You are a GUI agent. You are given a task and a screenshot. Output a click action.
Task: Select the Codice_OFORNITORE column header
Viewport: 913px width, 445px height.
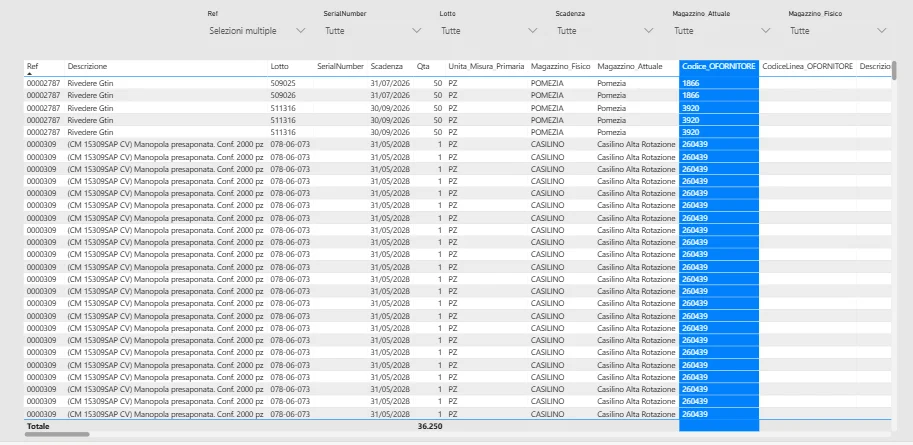point(718,66)
